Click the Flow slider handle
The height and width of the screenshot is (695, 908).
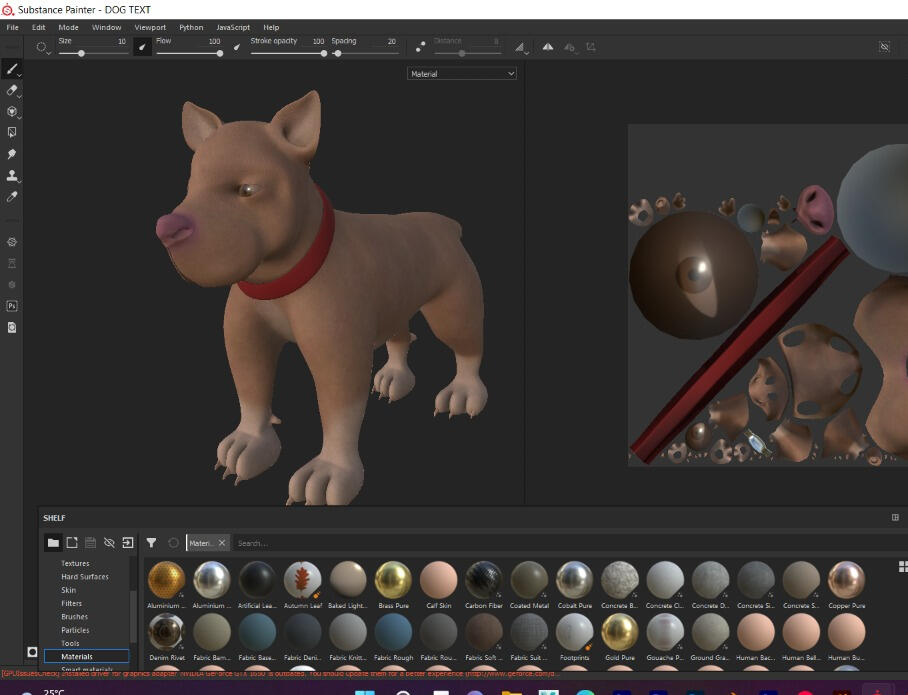pos(219,53)
